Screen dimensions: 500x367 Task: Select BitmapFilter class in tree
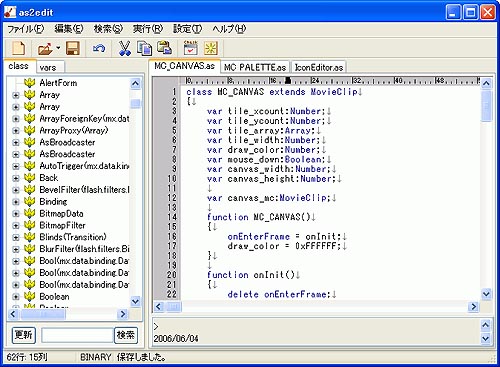point(62,225)
